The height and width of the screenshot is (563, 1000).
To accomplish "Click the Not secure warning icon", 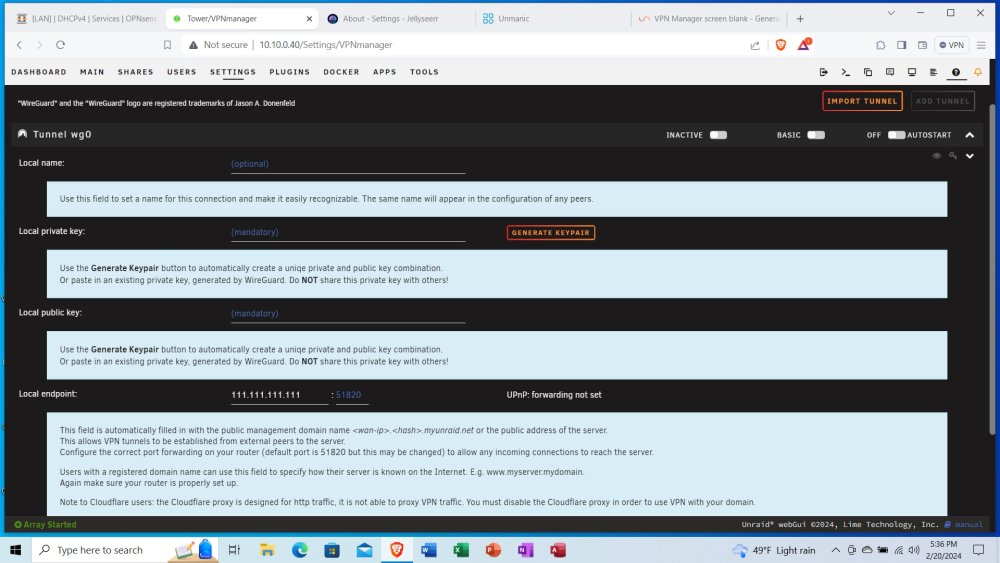I will tap(193, 45).
